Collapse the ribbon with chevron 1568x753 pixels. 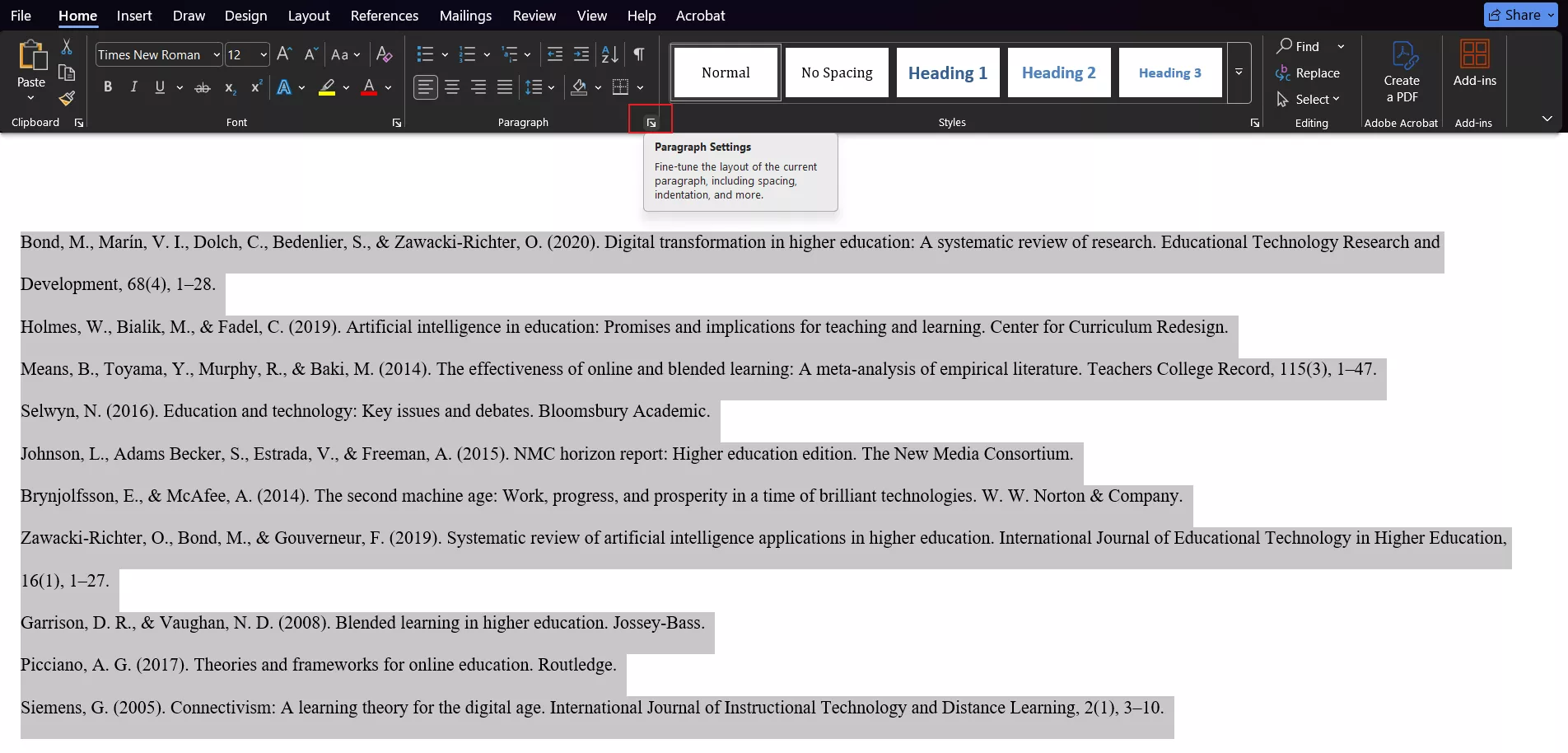point(1547,119)
